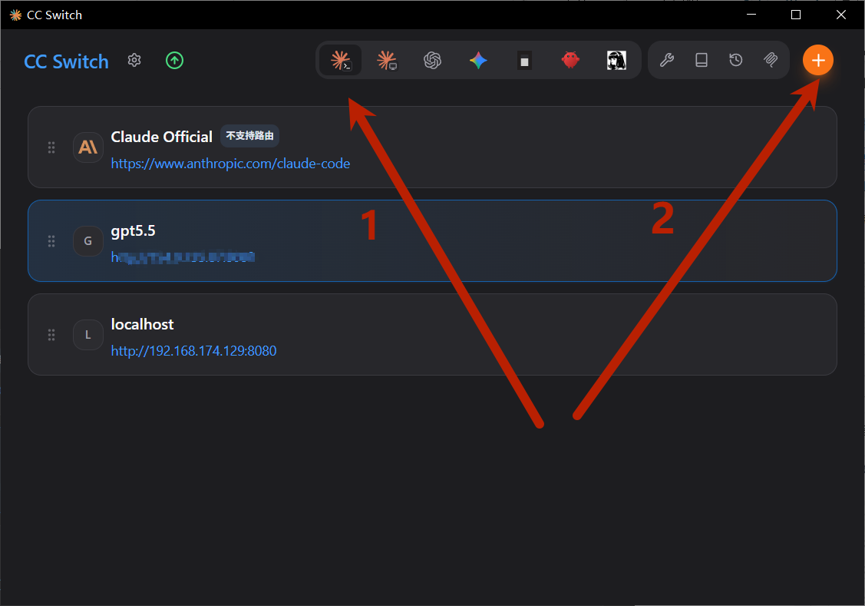Select the gpt5.5 provider name
The height and width of the screenshot is (606, 865).
tap(133, 230)
